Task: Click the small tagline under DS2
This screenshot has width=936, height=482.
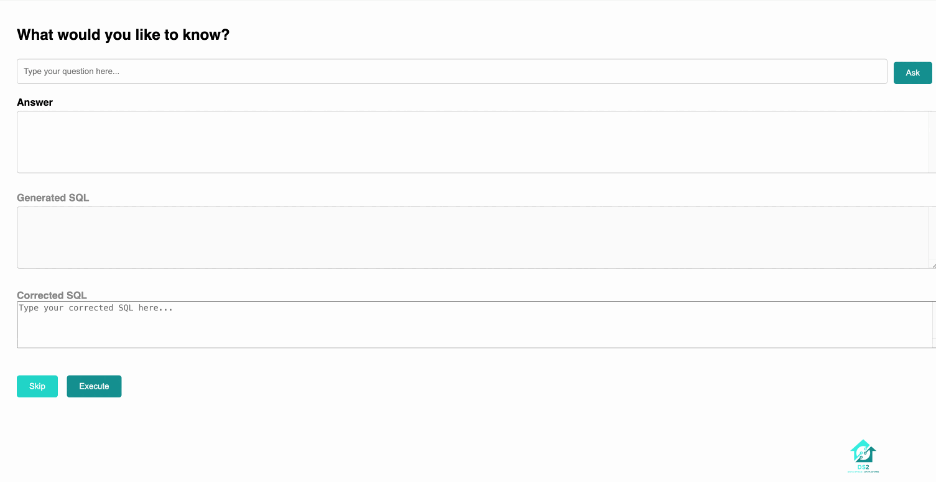Action: pyautogui.click(x=862, y=471)
